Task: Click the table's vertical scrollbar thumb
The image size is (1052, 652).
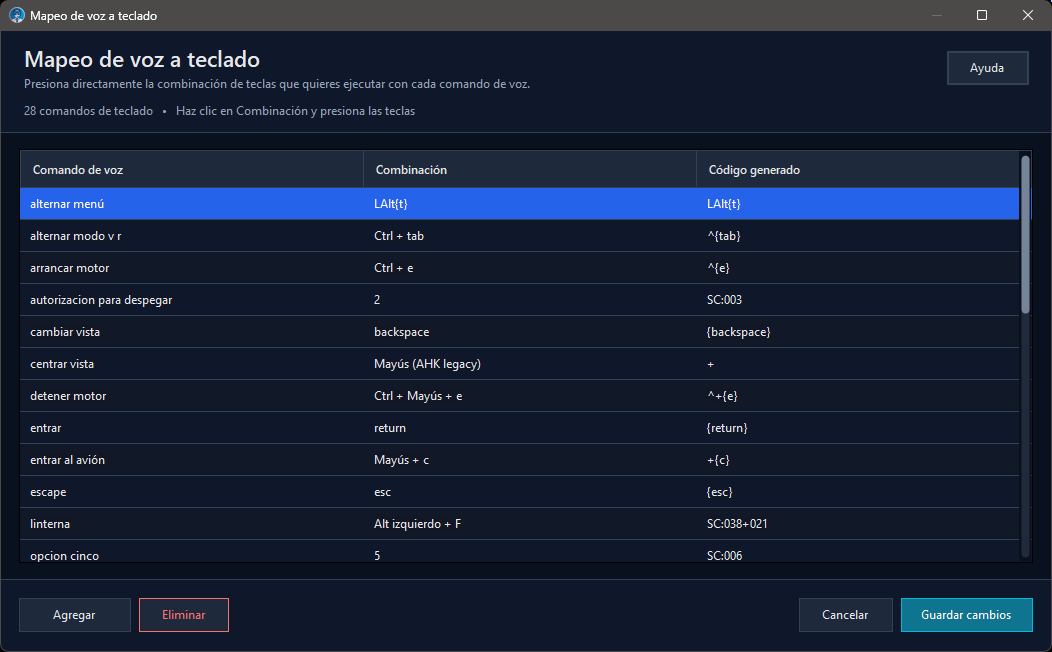Action: pos(1025,235)
